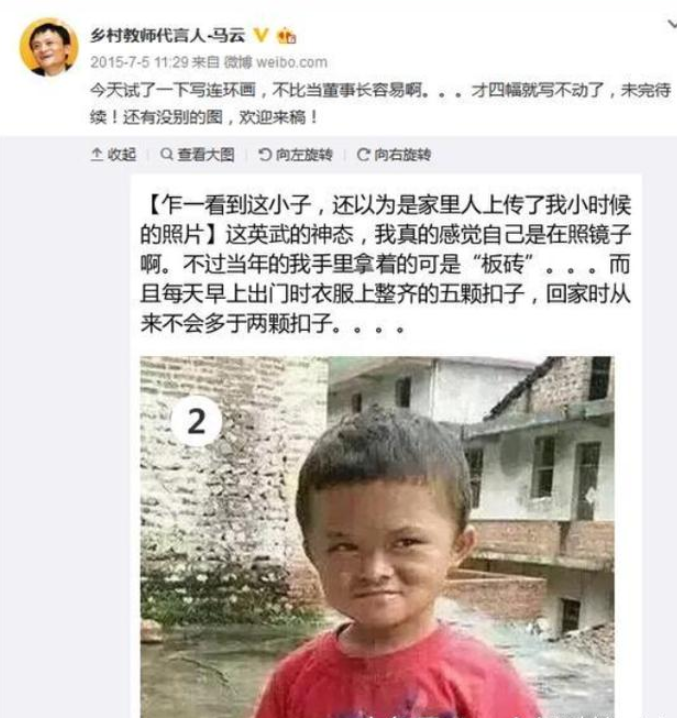This screenshot has height=718, width=677.
Task: Click the circled number 2 marker
Action: tap(197, 421)
